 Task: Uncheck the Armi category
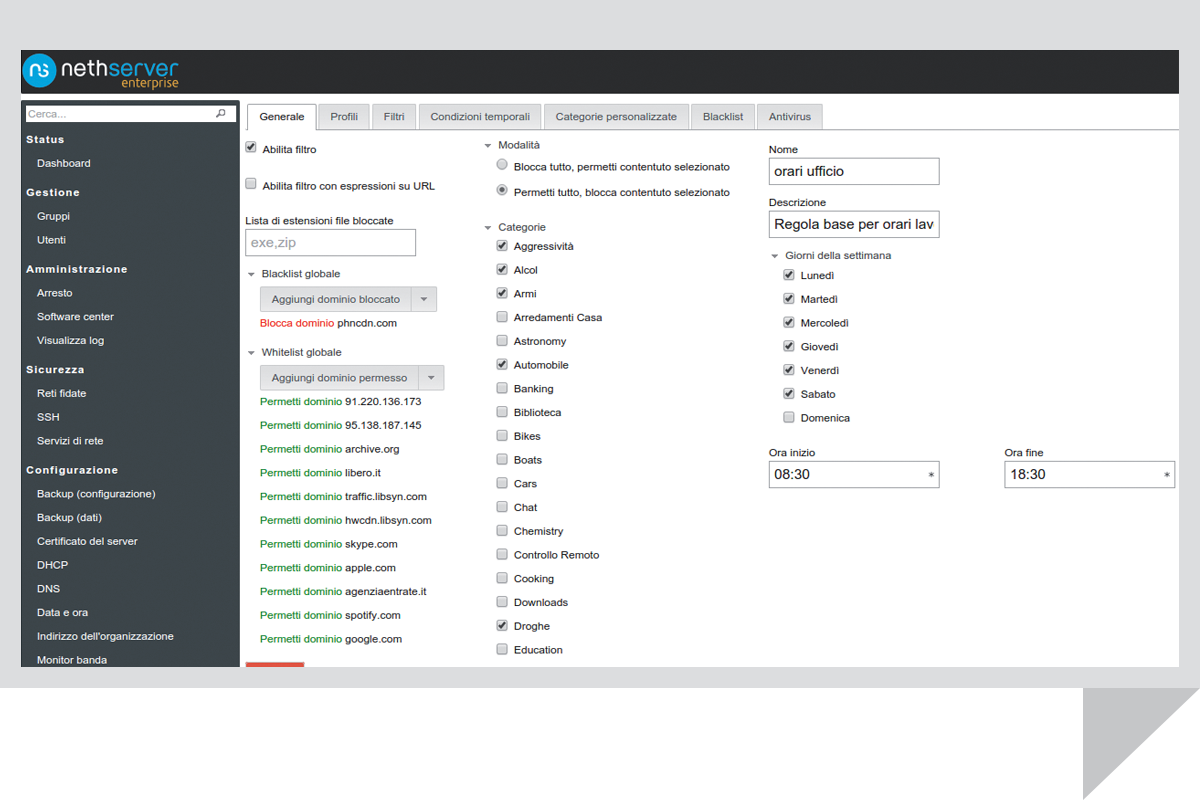point(502,294)
